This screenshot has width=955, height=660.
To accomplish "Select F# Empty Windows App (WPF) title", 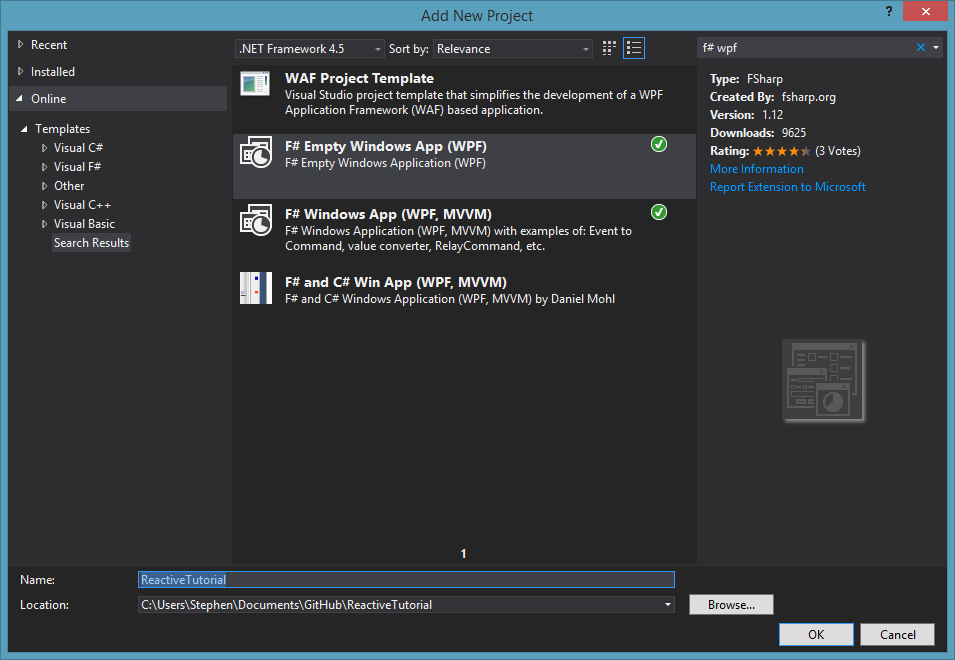I will click(x=386, y=146).
